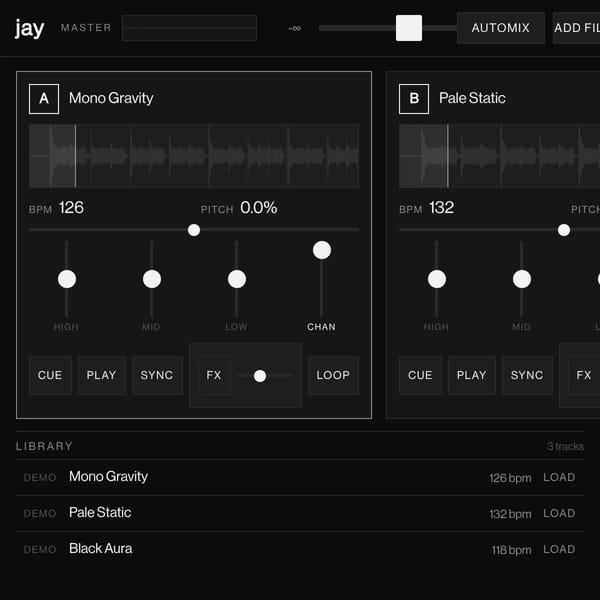Click Deck A BPM value 126
Viewport: 600px width, 600px height.
point(71,208)
